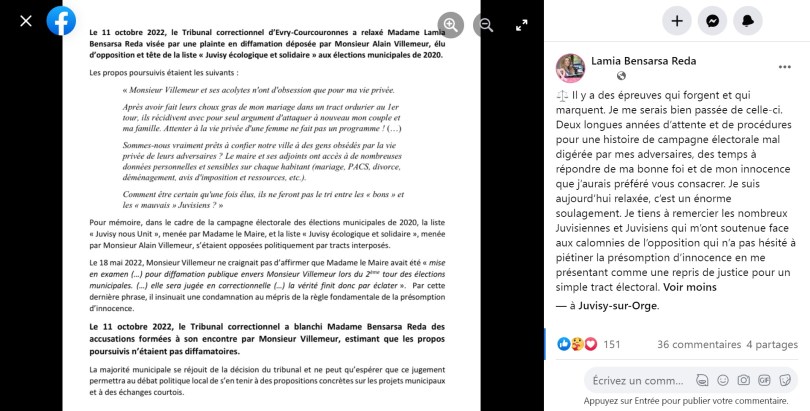Open Messenger chats
810x411 pixels.
point(712,21)
